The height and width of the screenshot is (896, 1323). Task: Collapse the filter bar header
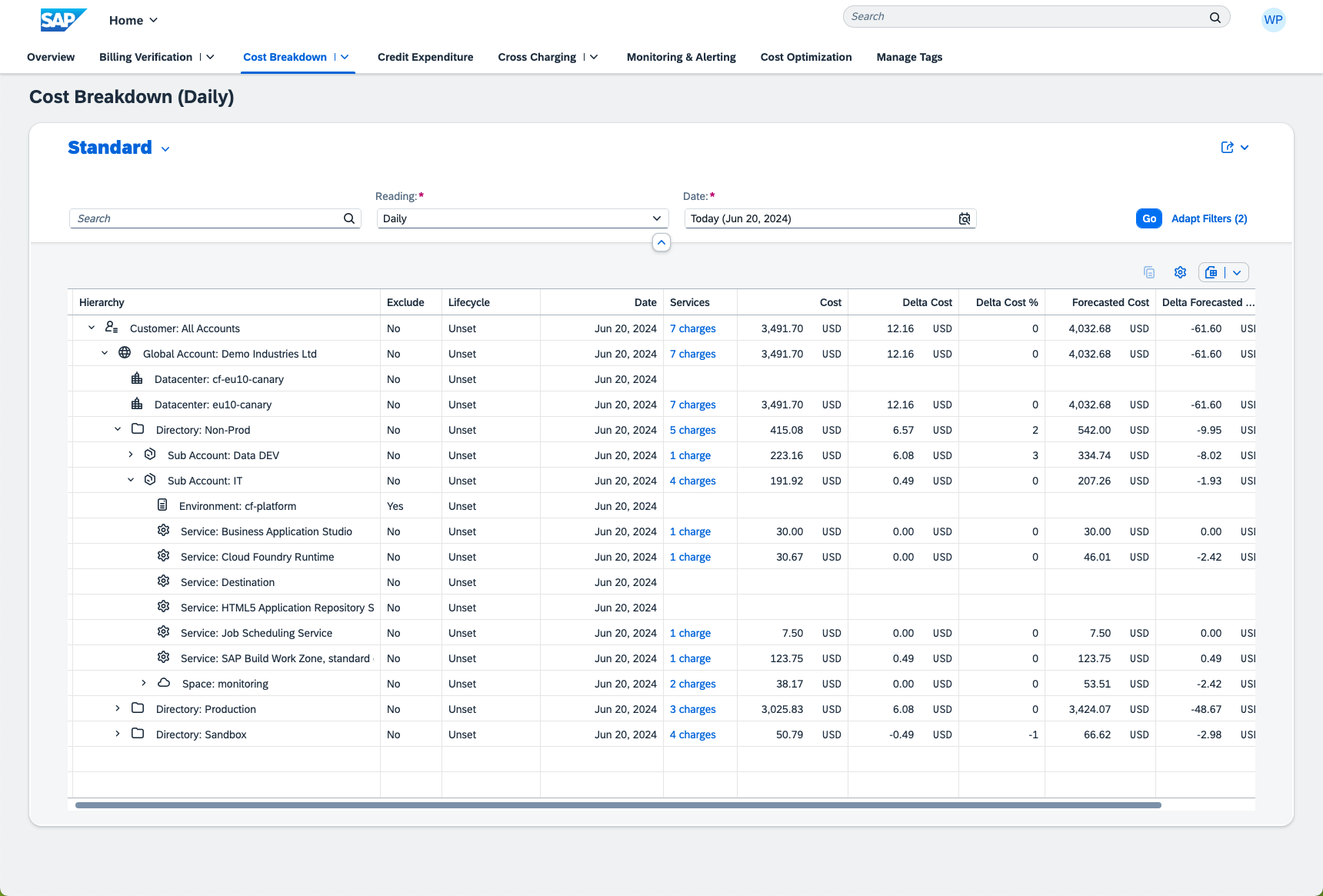click(661, 242)
